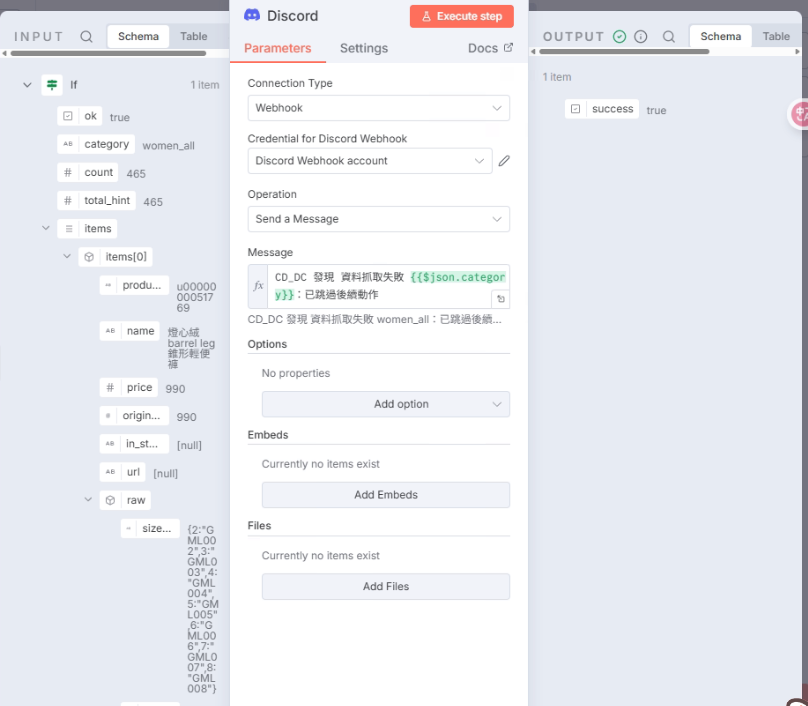The image size is (808, 706).
Task: Click the INPUT scrollbar left arrow
Action: point(5,53)
